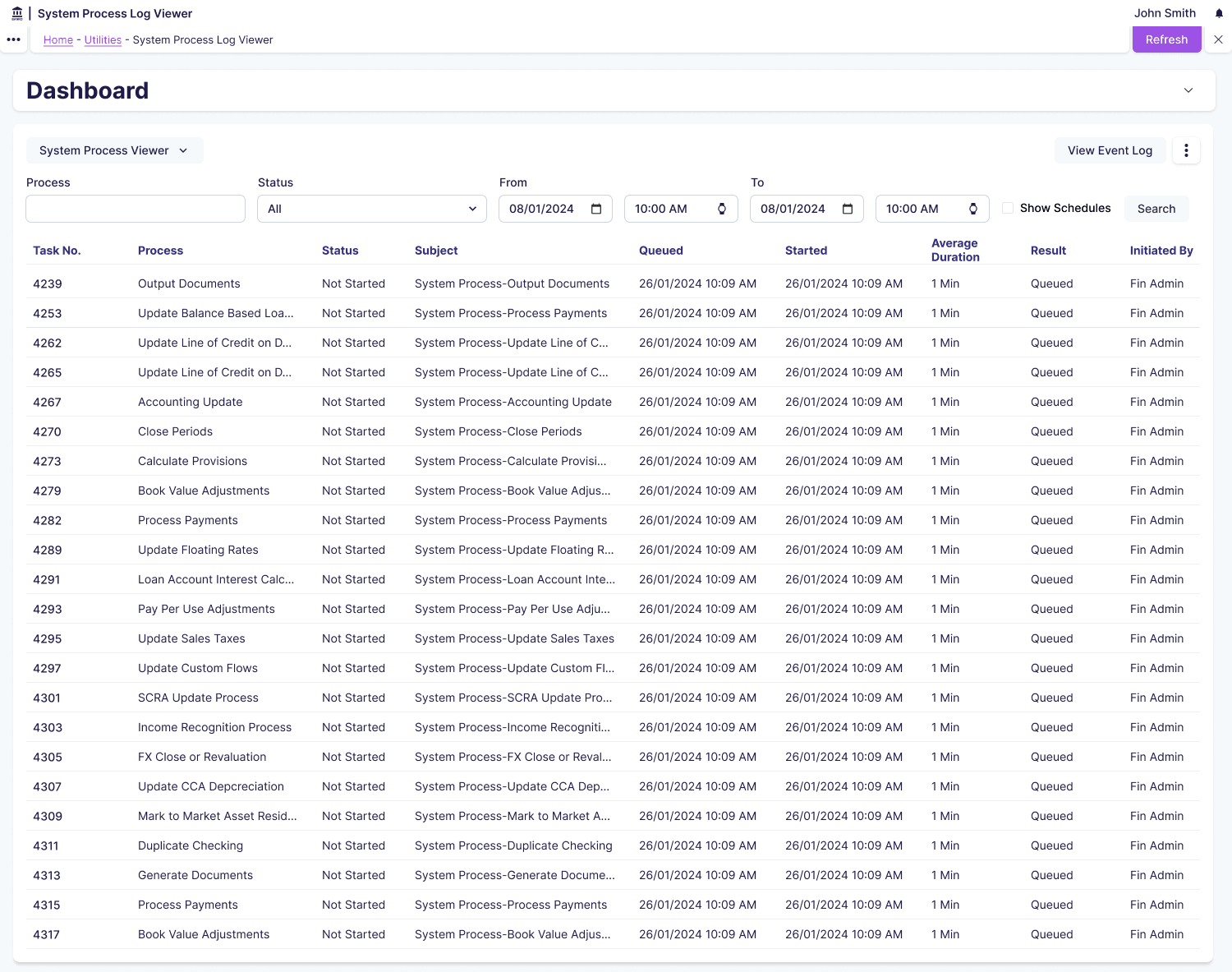
Task: Open the notifications bell
Action: point(1219,13)
